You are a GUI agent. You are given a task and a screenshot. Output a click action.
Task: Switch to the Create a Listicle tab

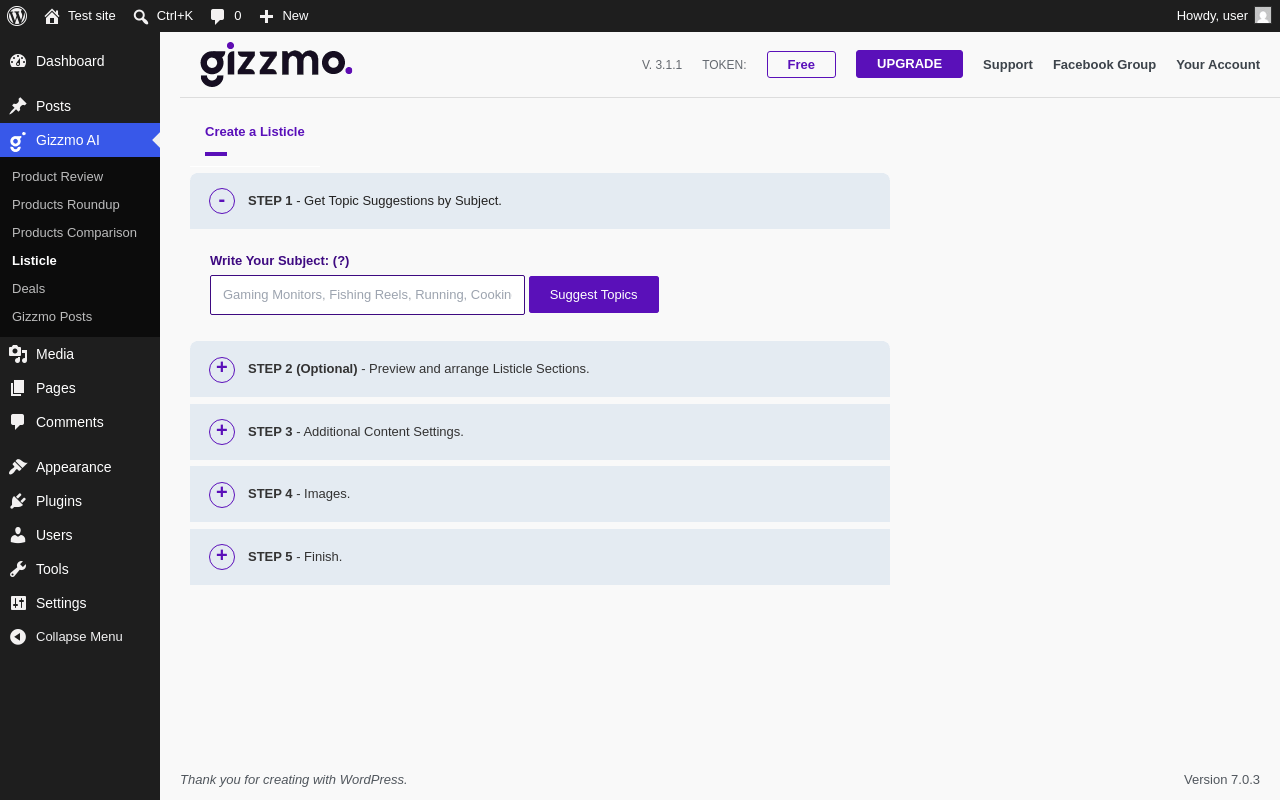[255, 132]
